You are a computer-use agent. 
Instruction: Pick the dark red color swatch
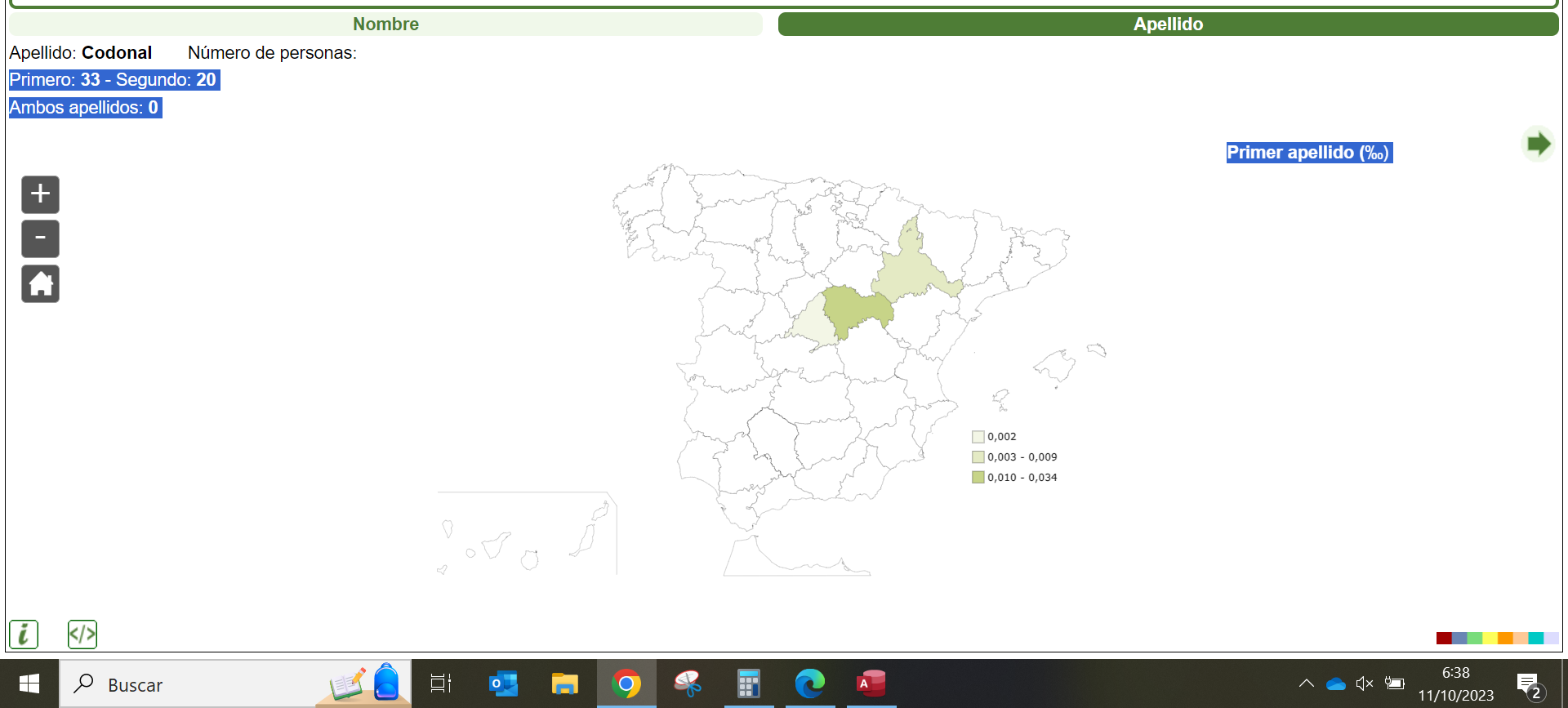(1443, 638)
